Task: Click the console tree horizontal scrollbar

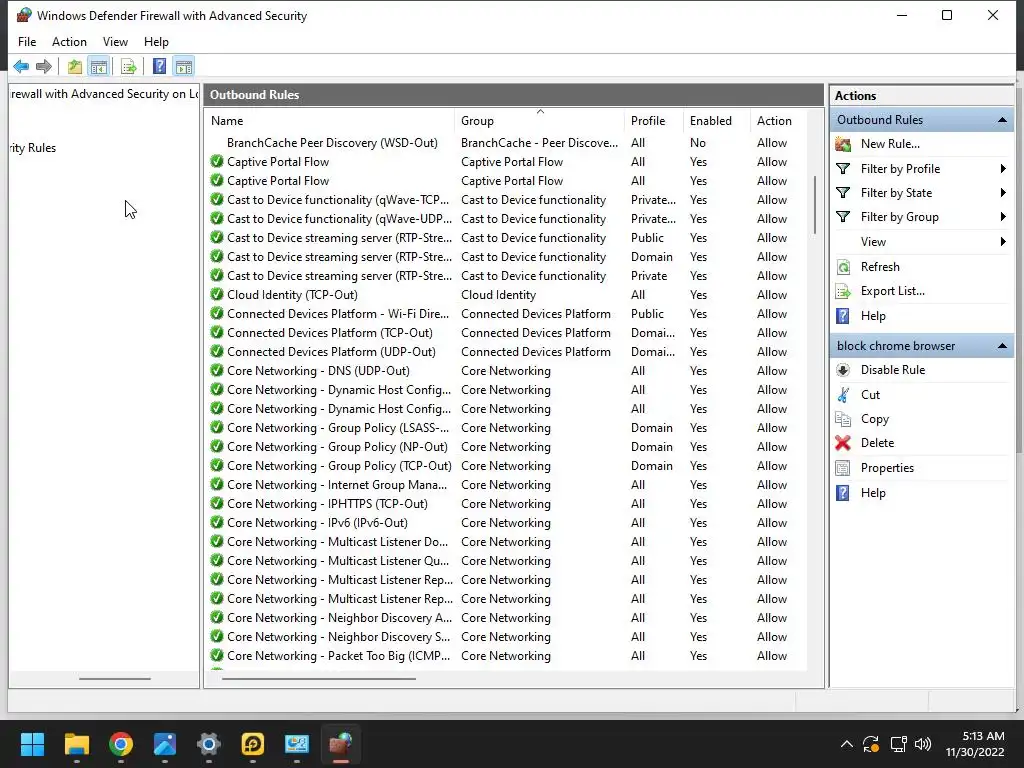Action: pos(115,679)
